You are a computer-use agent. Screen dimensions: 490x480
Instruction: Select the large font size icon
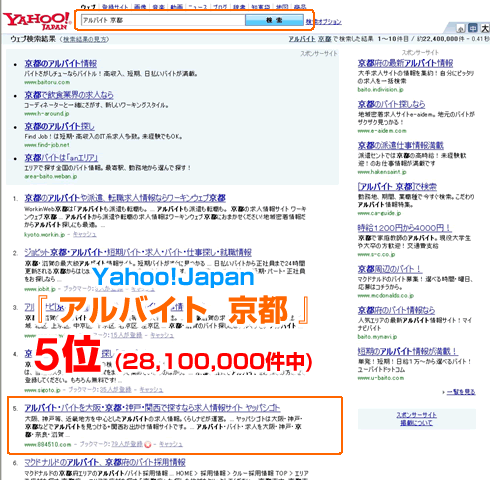[x=485, y=28]
